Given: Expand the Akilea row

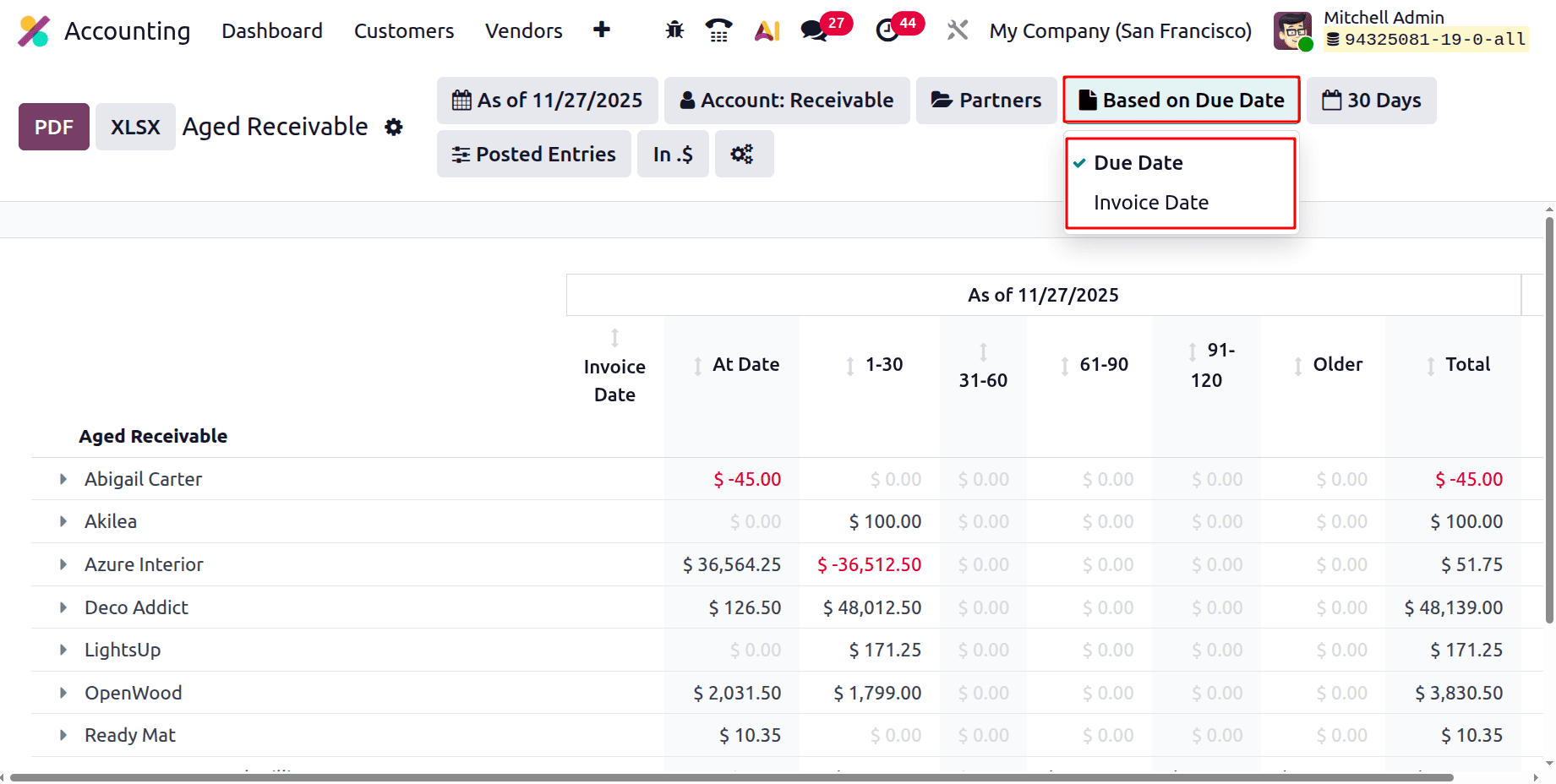Looking at the screenshot, I should (x=63, y=521).
